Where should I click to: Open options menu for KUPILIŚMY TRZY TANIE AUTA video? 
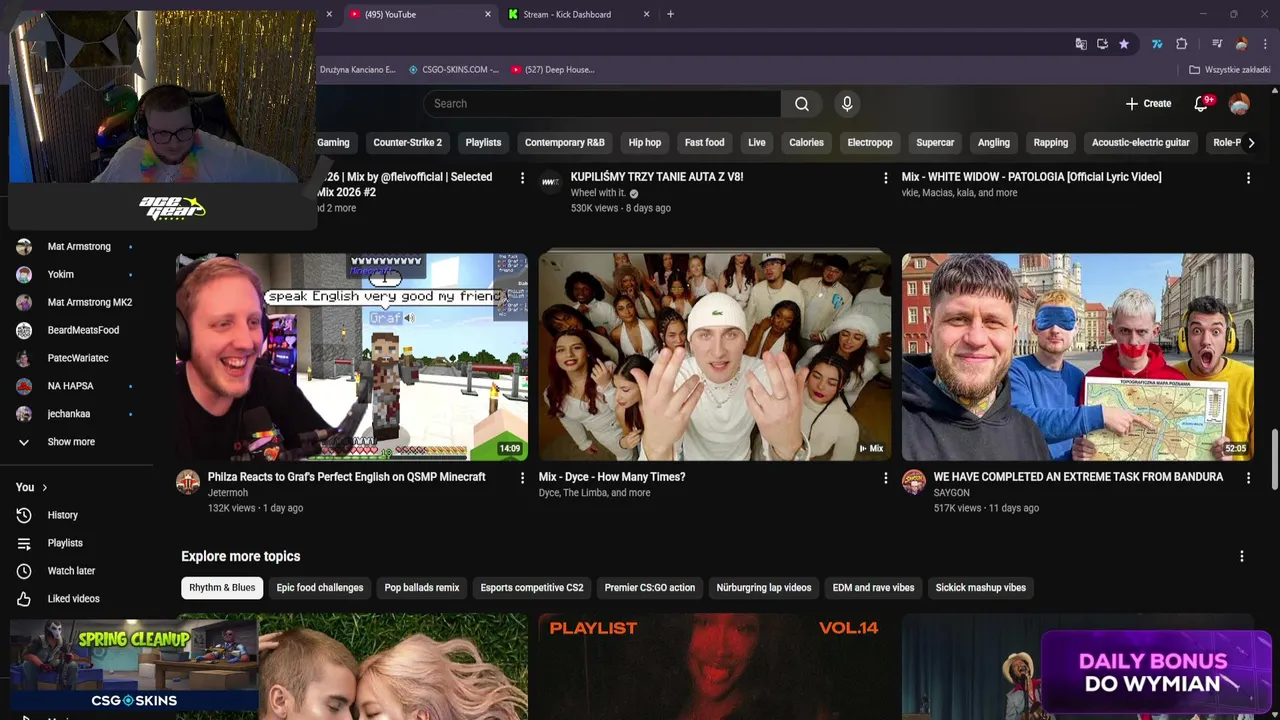(885, 178)
